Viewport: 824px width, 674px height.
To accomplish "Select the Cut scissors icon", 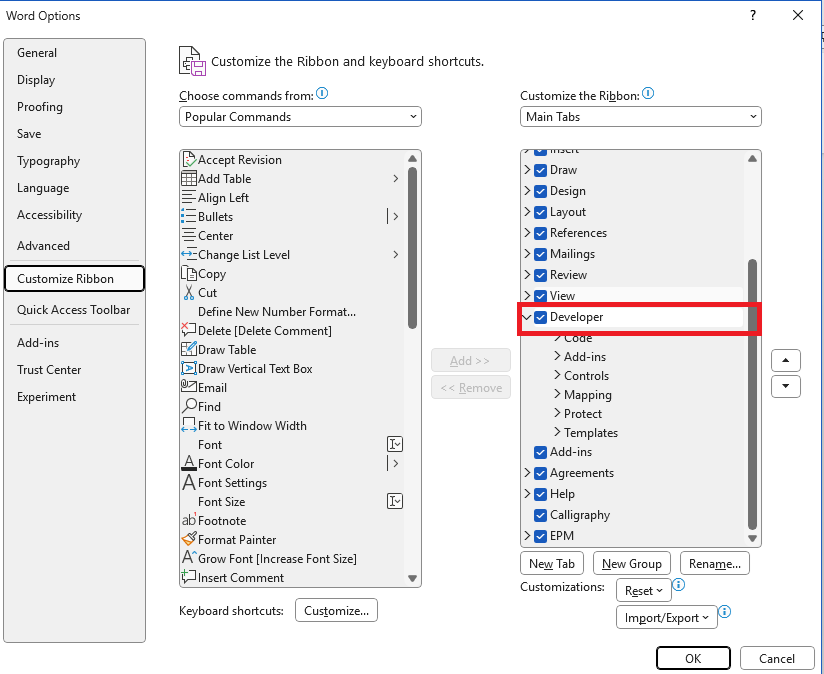I will [x=189, y=293].
